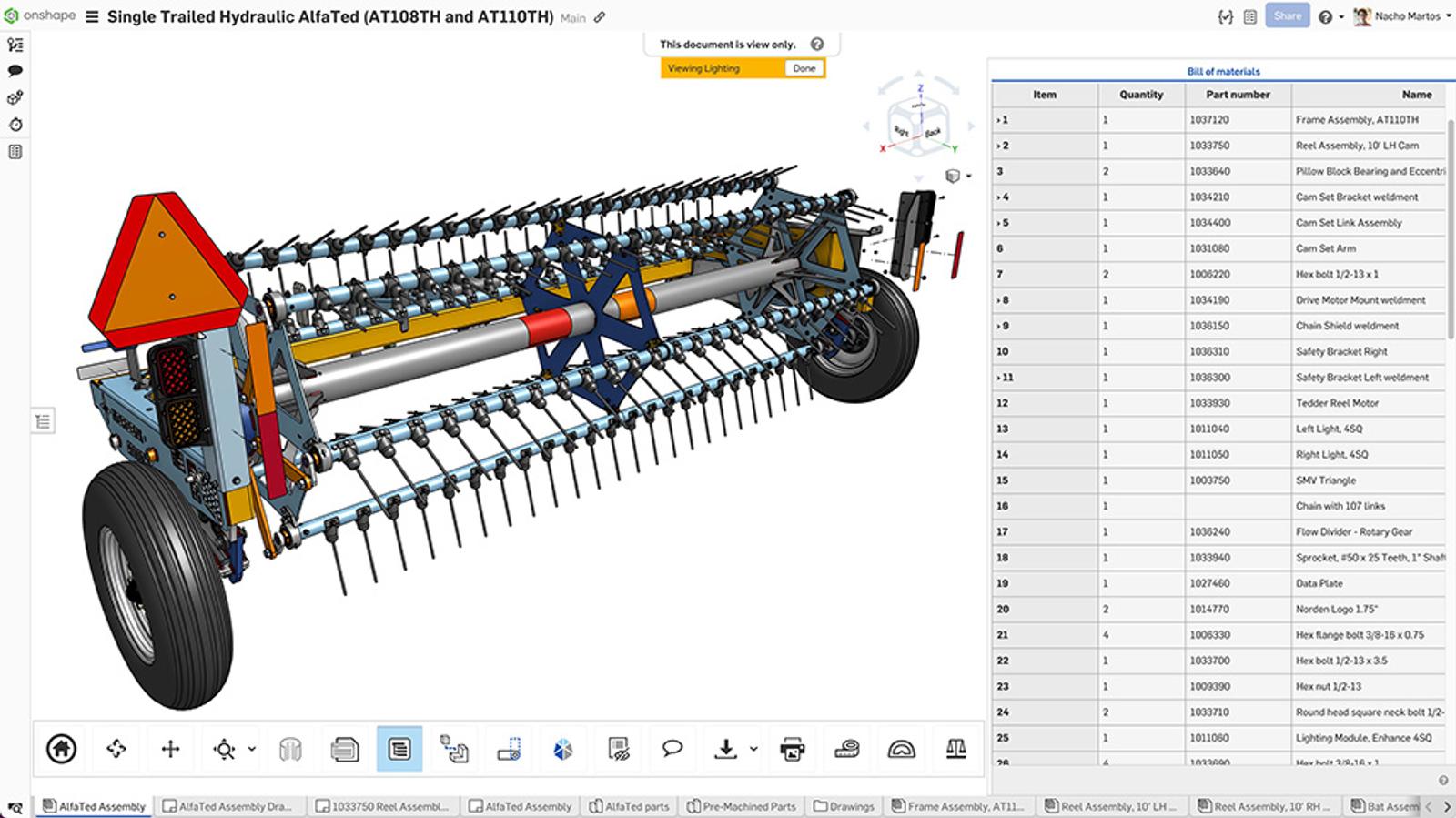Click the Home view icon in bottom toolbar
Image resolution: width=1456 pixels, height=818 pixels.
tap(61, 749)
